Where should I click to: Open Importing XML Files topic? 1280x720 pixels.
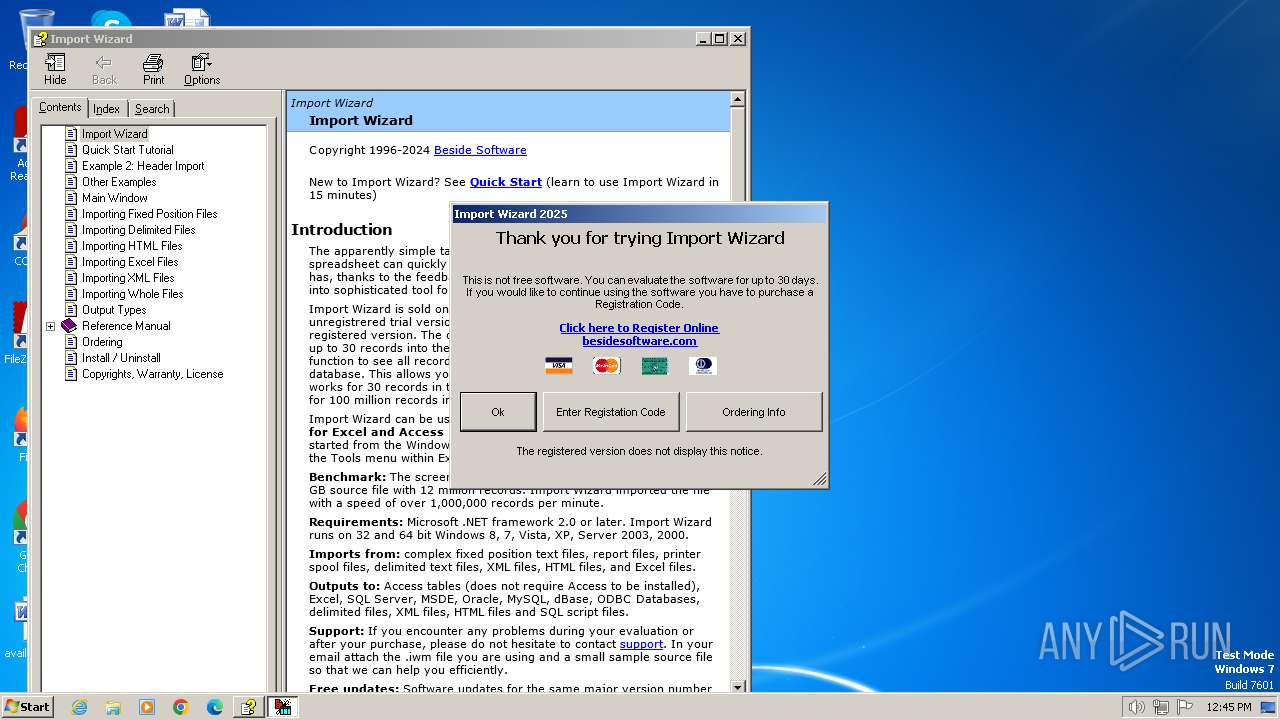128,278
